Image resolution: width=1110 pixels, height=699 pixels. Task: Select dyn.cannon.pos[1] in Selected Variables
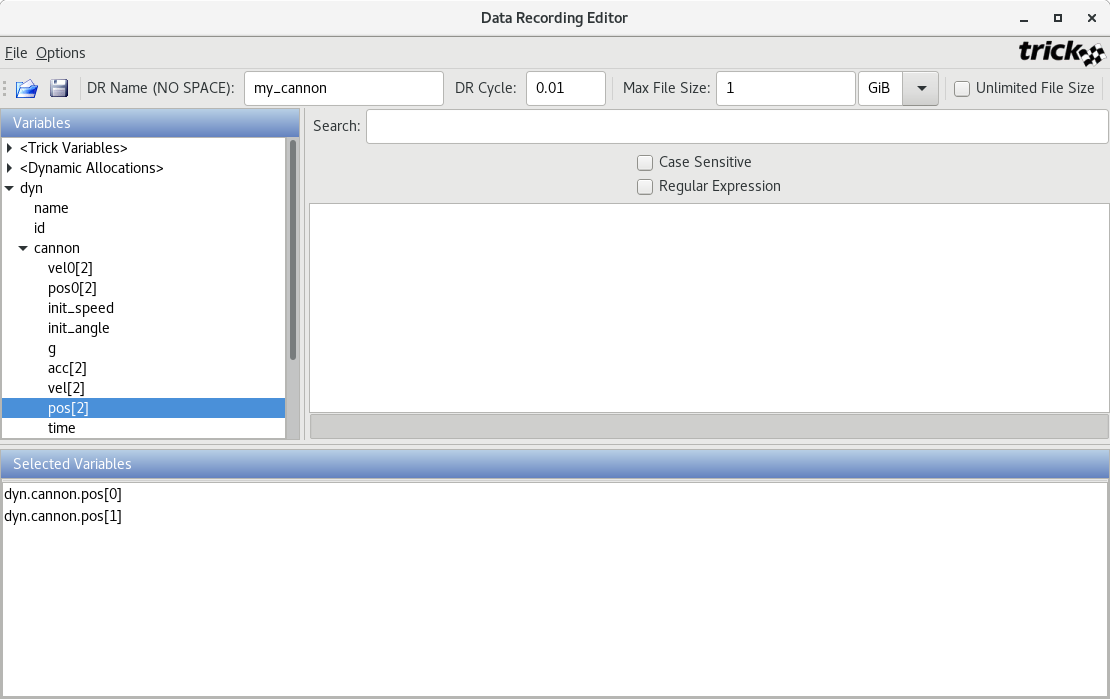pyautogui.click(x=63, y=516)
